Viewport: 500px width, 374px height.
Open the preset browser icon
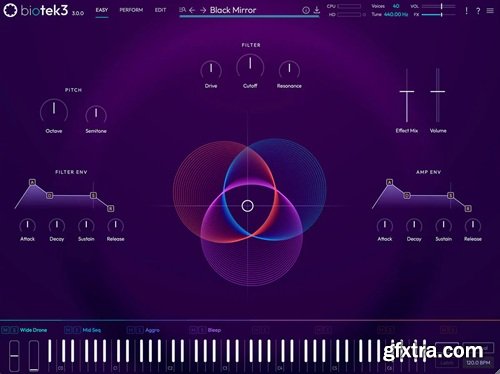[182, 10]
